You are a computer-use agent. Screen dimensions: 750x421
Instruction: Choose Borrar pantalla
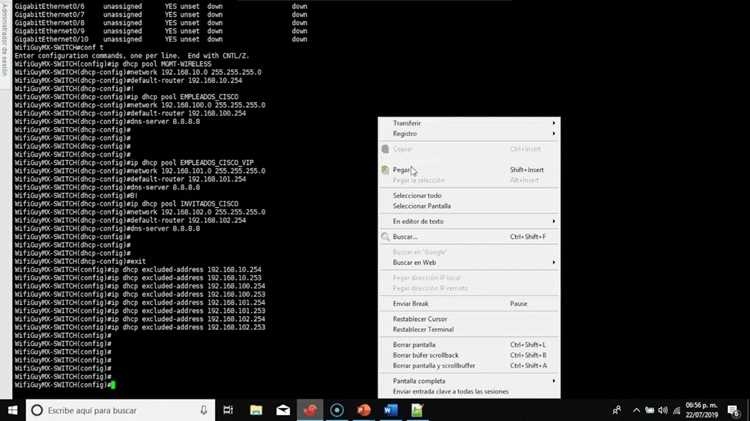tap(469, 345)
